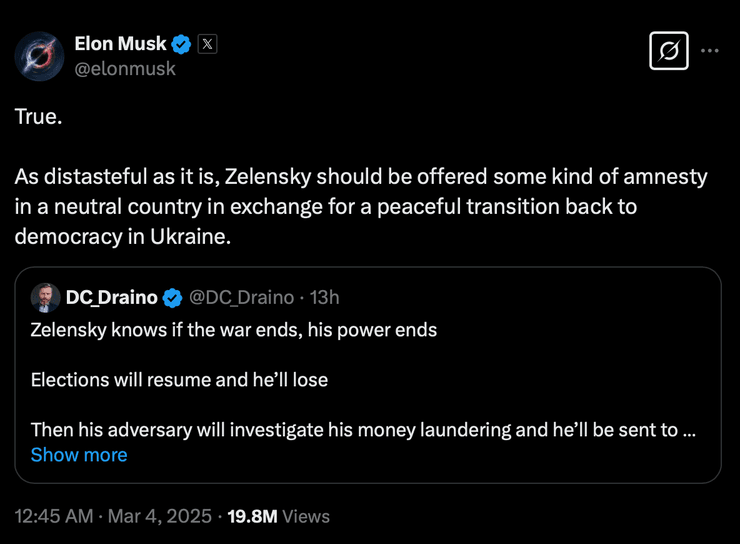Click Elon Musk's blue verified badge
This screenshot has width=740, height=544.
point(182,44)
